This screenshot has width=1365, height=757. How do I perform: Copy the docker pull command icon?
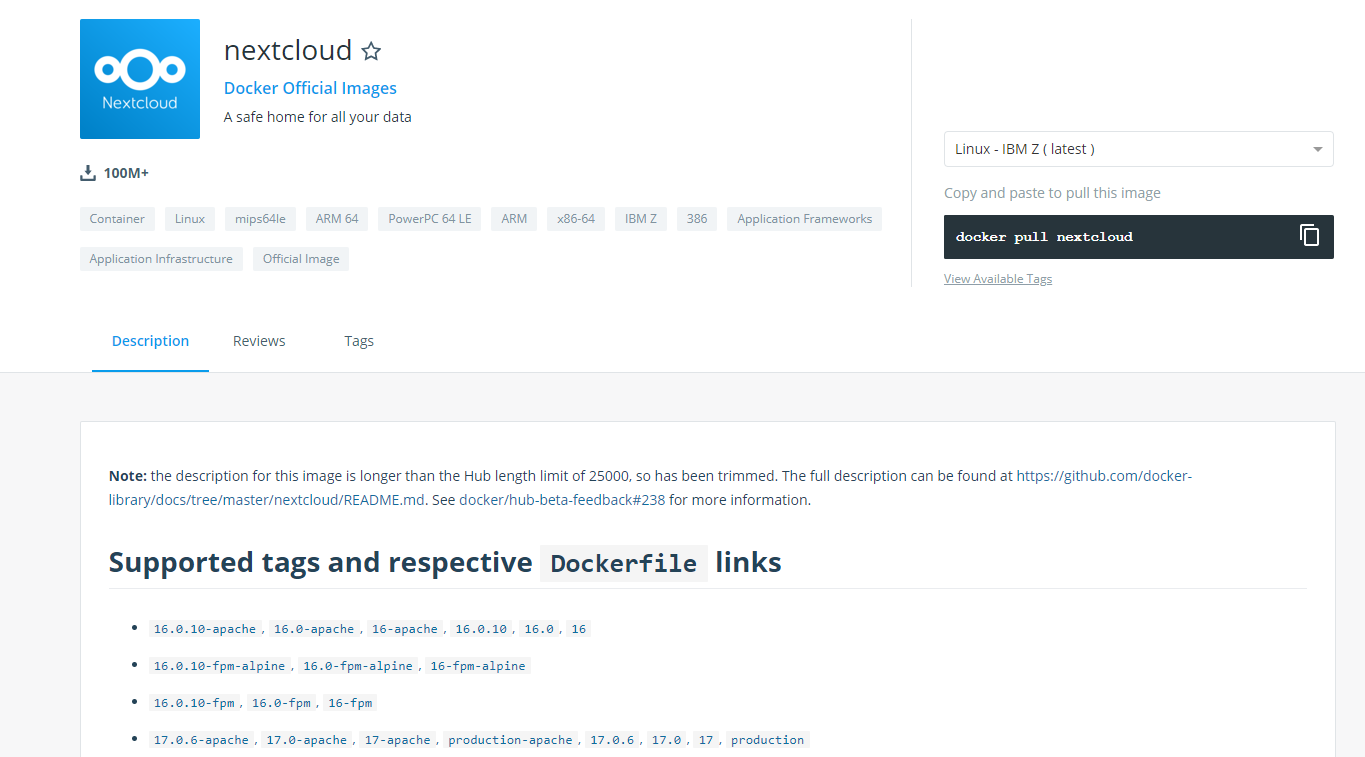click(1309, 236)
